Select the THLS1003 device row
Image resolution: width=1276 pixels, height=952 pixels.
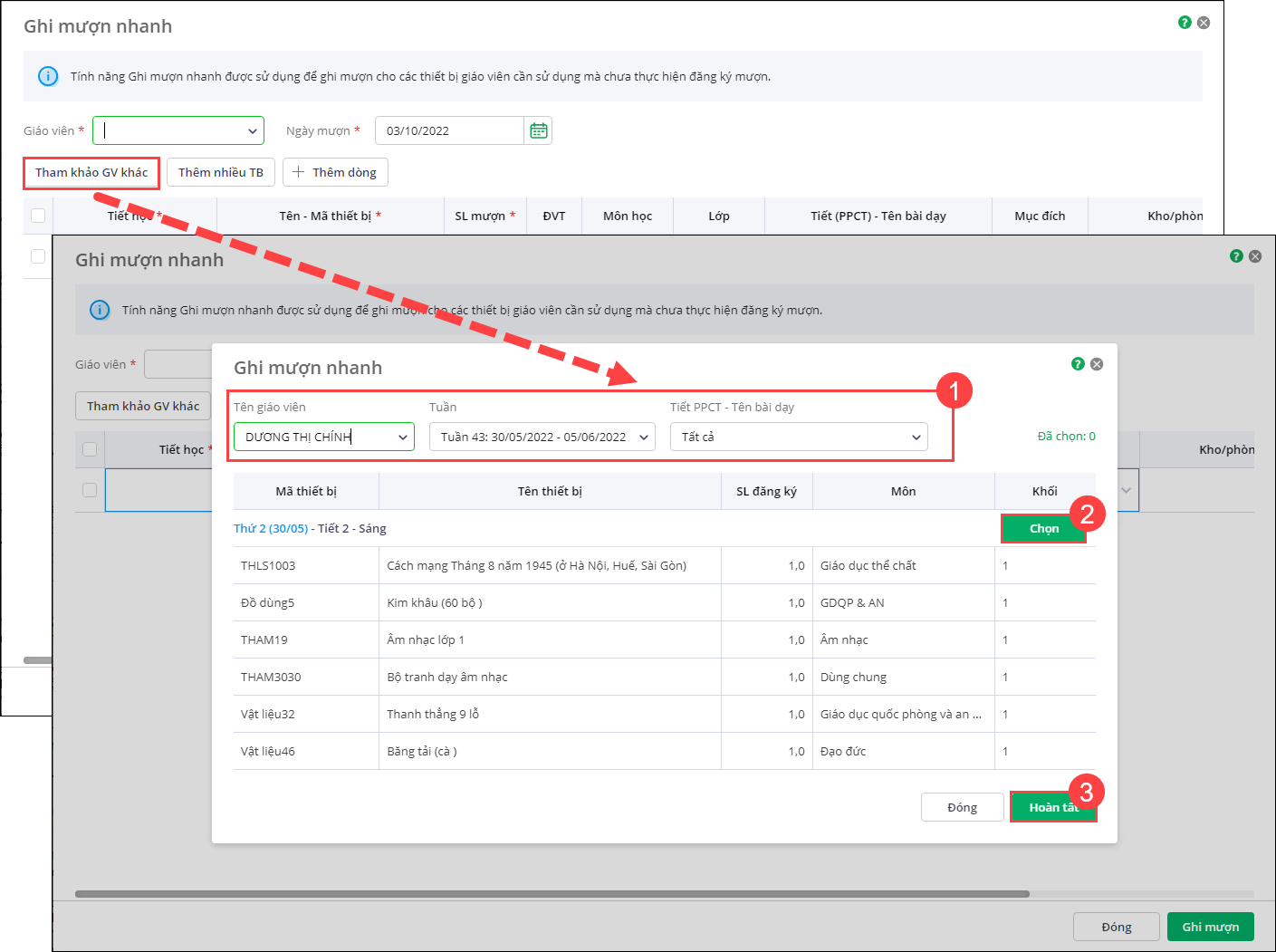pos(665,565)
